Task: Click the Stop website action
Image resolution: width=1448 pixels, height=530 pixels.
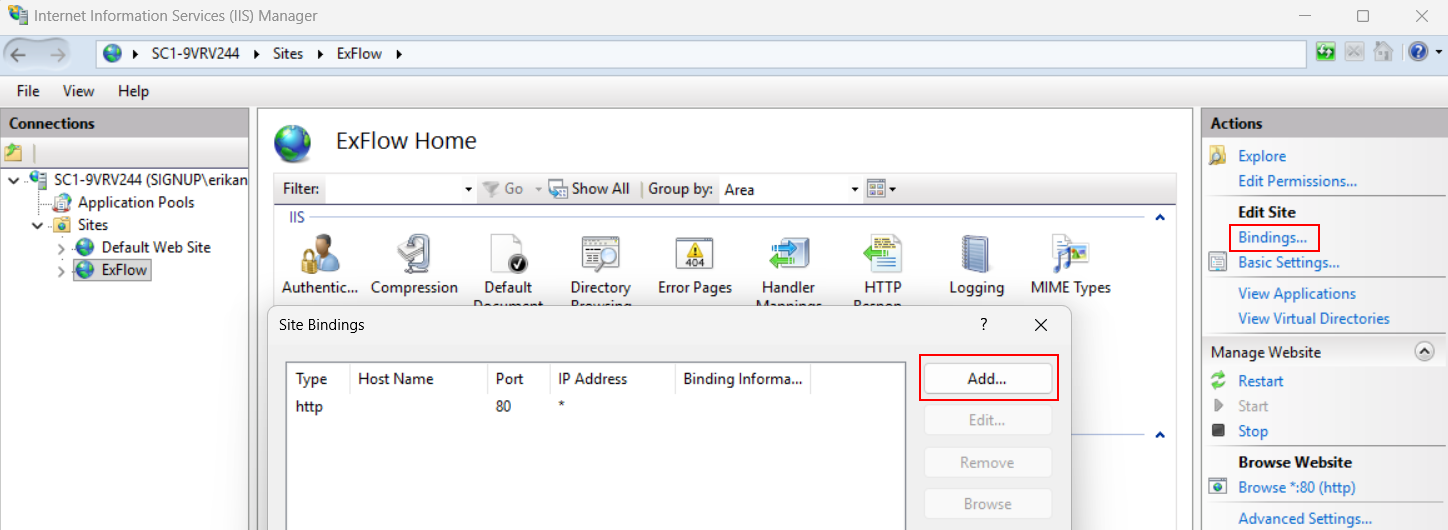Action: pos(1252,431)
